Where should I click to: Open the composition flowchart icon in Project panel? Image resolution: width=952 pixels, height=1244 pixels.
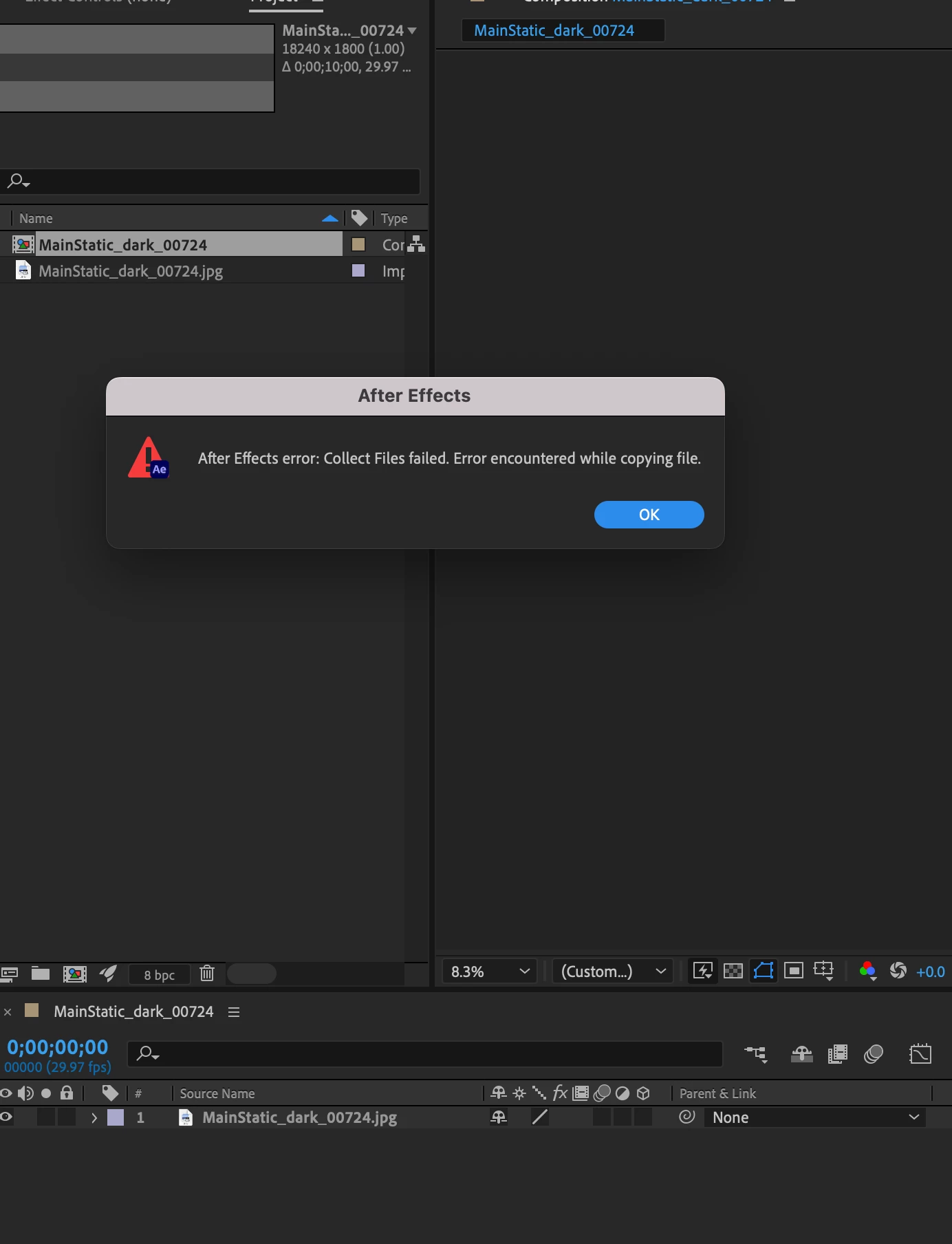click(416, 244)
